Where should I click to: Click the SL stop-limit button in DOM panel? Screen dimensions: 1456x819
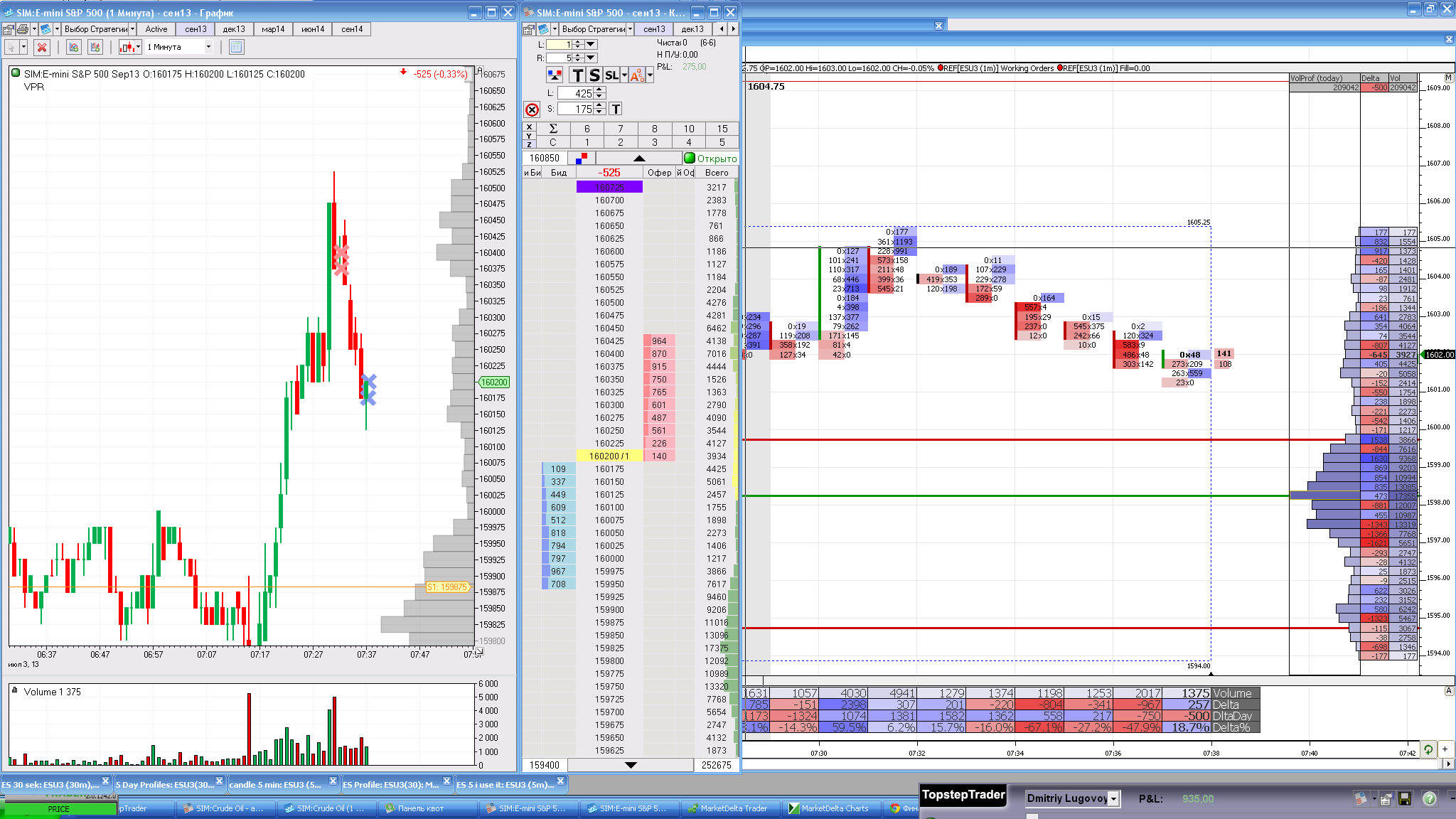click(x=611, y=75)
